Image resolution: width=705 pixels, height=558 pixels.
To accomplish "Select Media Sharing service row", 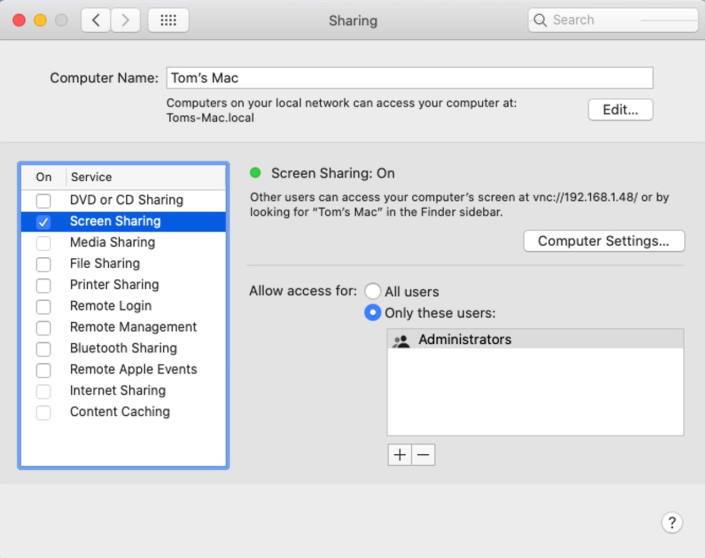I will click(x=124, y=242).
